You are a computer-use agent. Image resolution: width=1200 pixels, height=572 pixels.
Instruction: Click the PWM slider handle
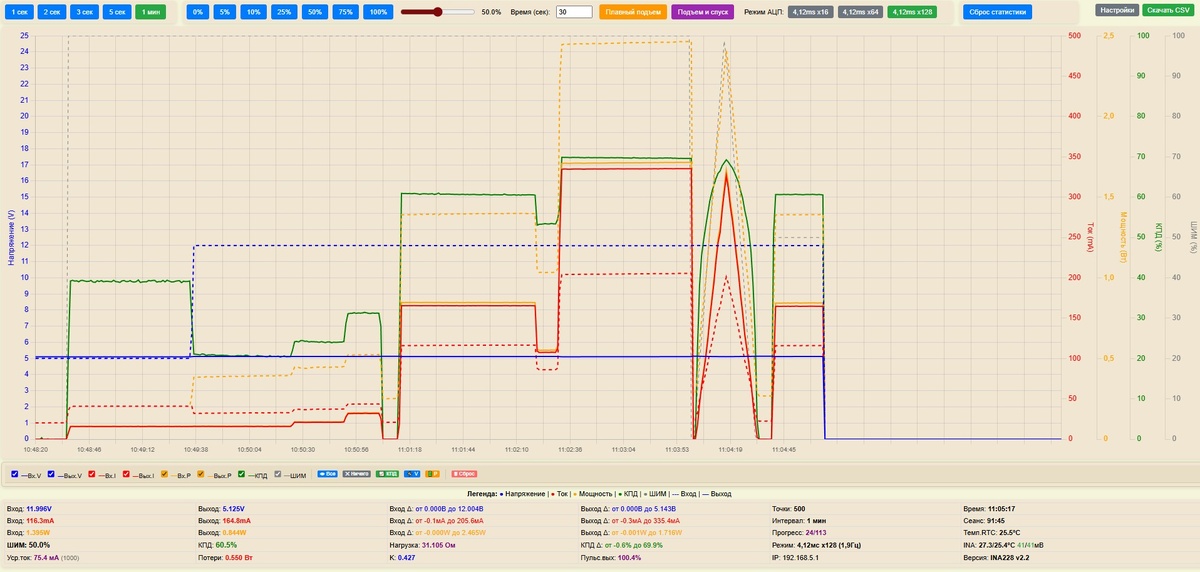[437, 12]
